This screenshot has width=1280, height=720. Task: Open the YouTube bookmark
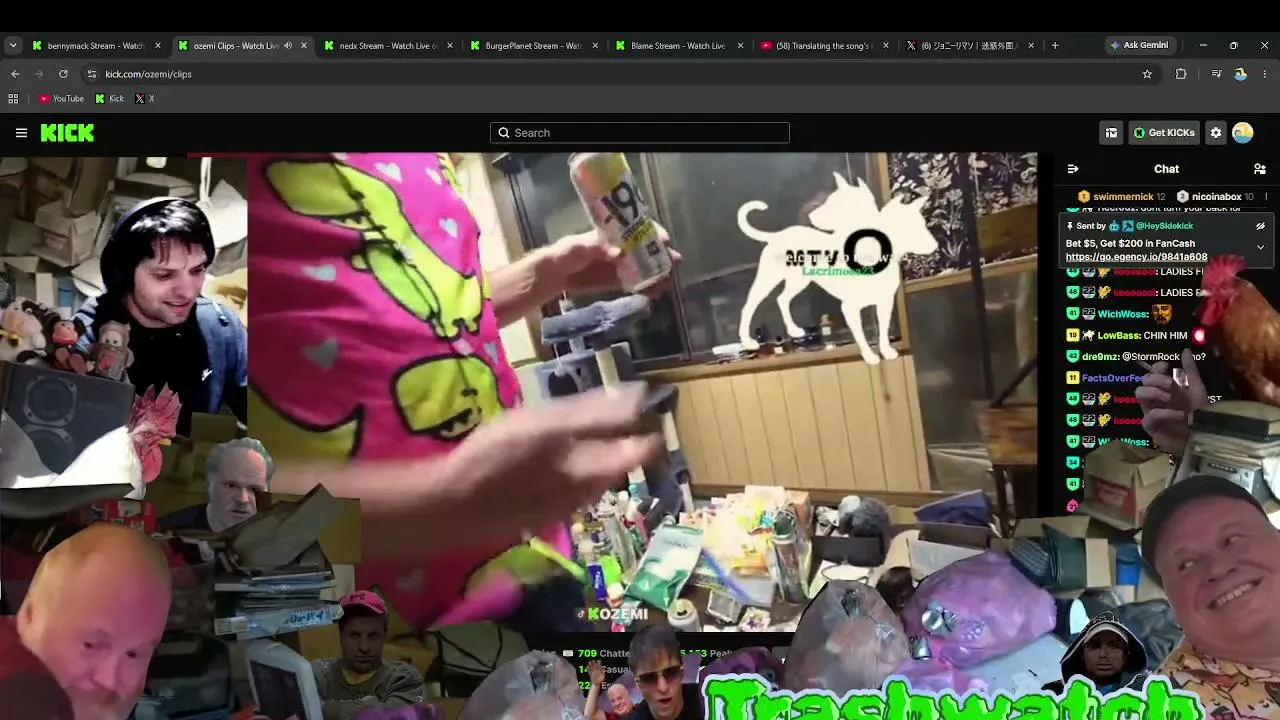62,99
